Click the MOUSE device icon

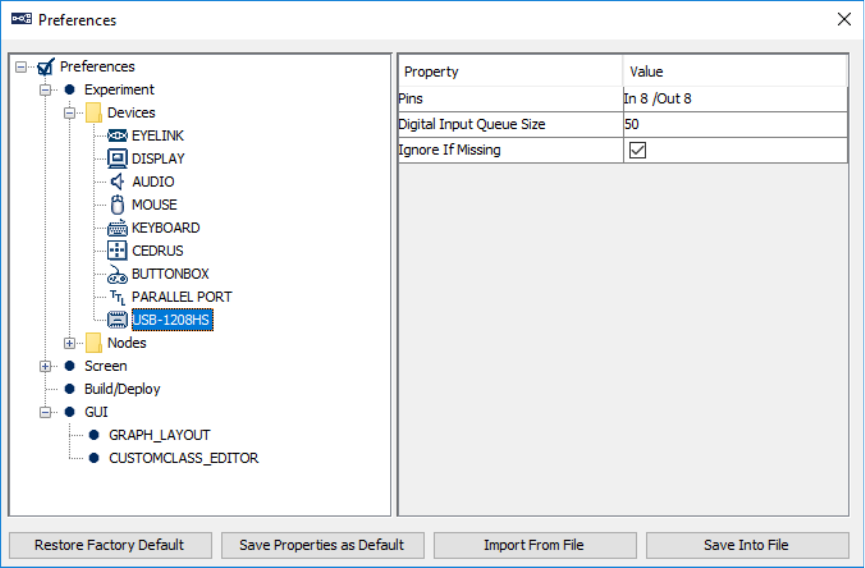coord(117,205)
